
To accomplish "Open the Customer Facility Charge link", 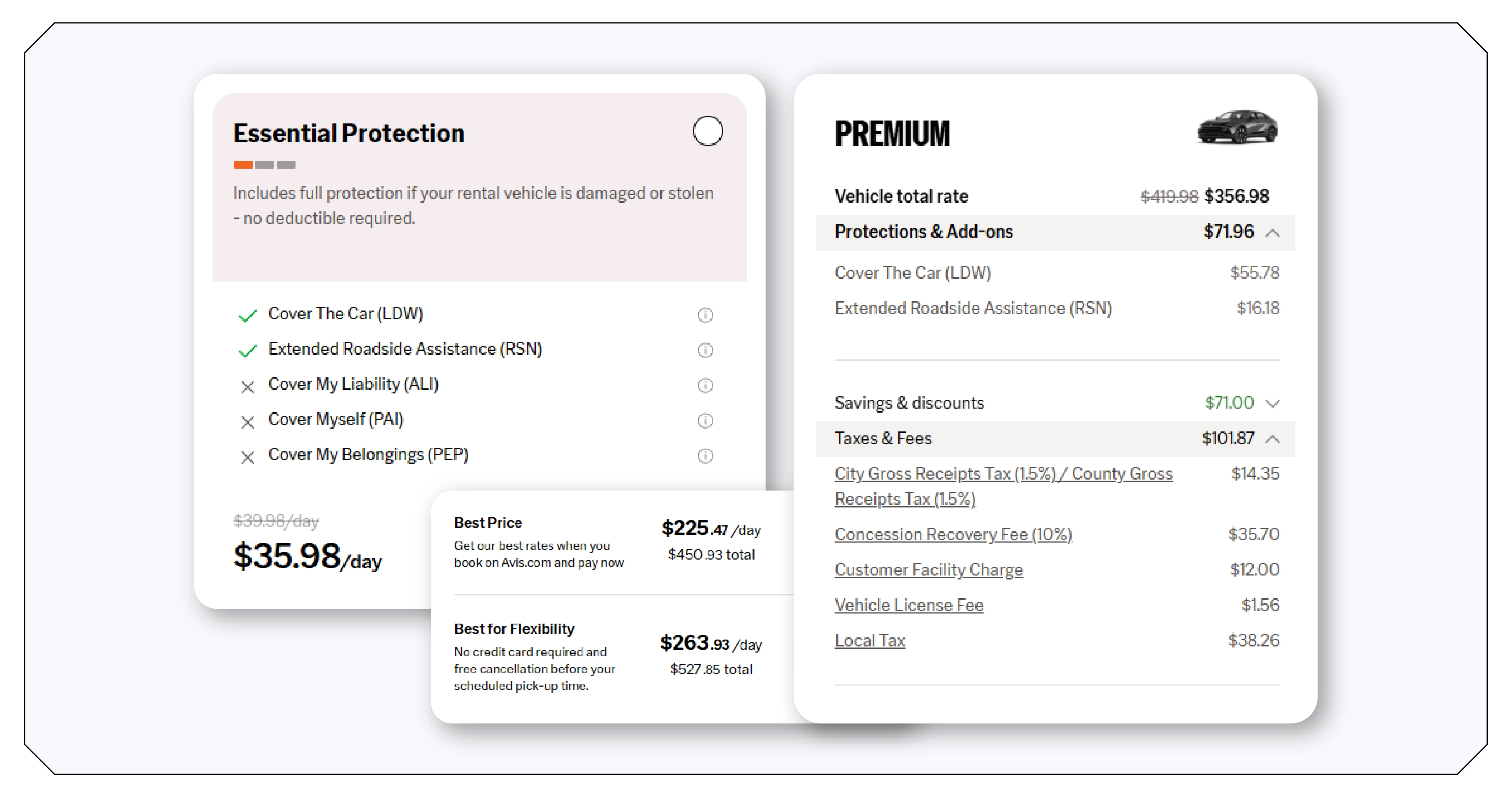I will pyautogui.click(x=929, y=569).
